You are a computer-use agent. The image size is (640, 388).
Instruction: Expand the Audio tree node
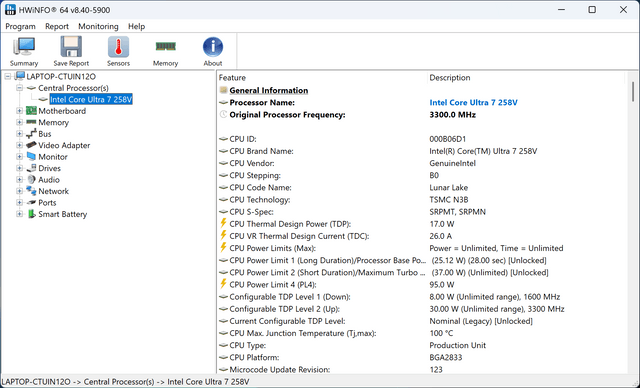(20, 179)
